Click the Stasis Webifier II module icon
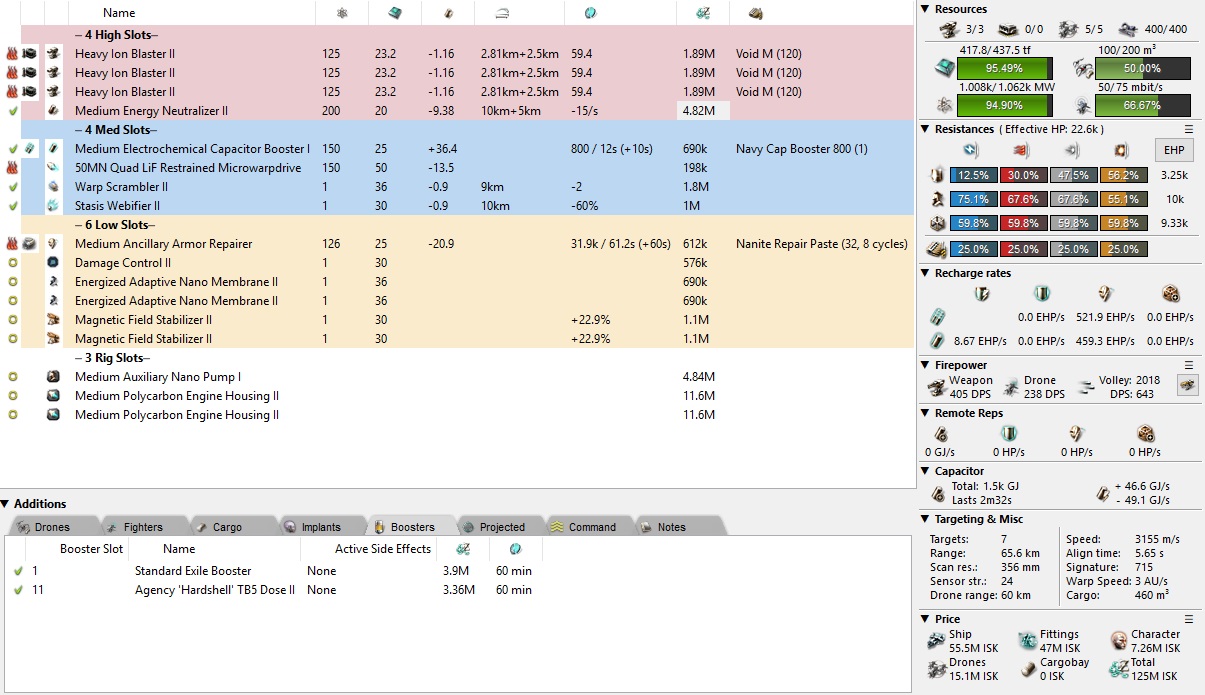The image size is (1205, 695). (x=53, y=206)
